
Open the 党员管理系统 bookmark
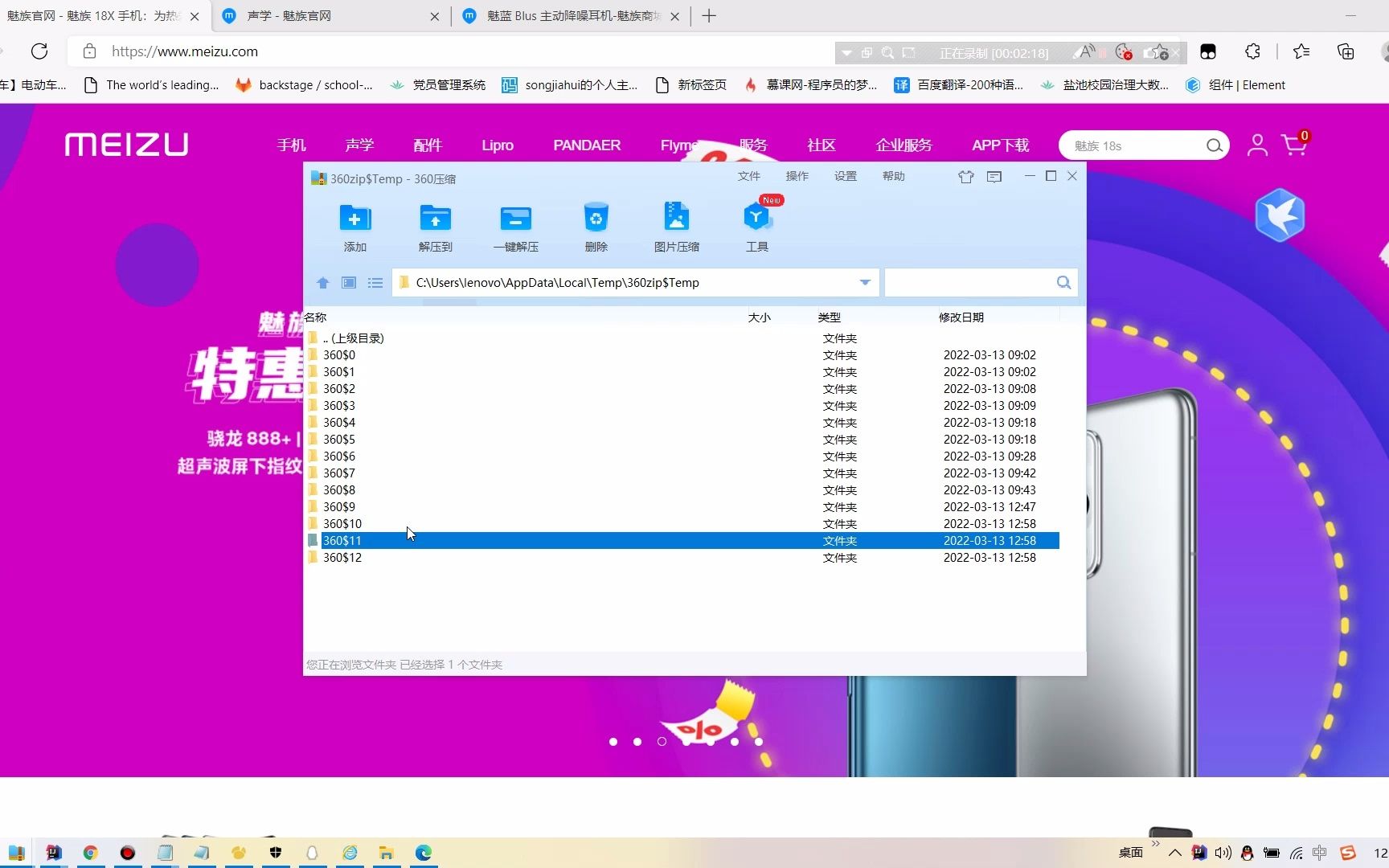(x=438, y=85)
